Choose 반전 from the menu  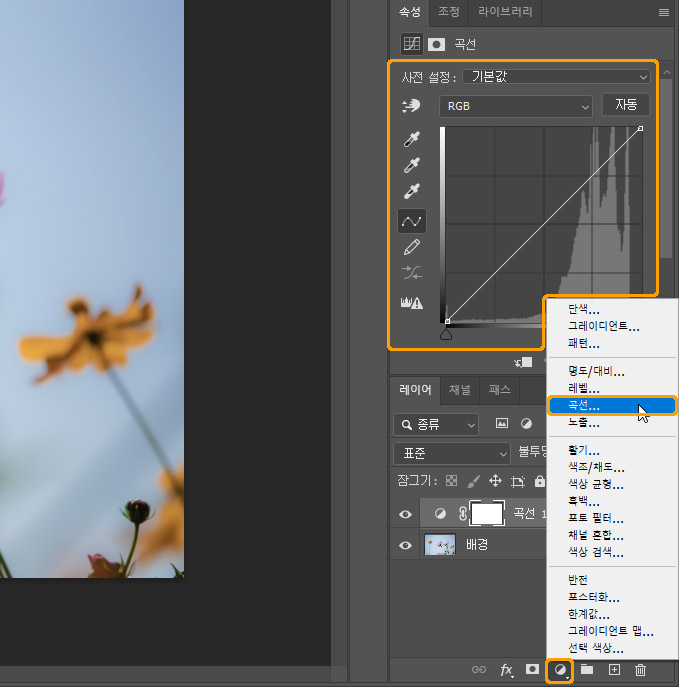pyautogui.click(x=612, y=580)
